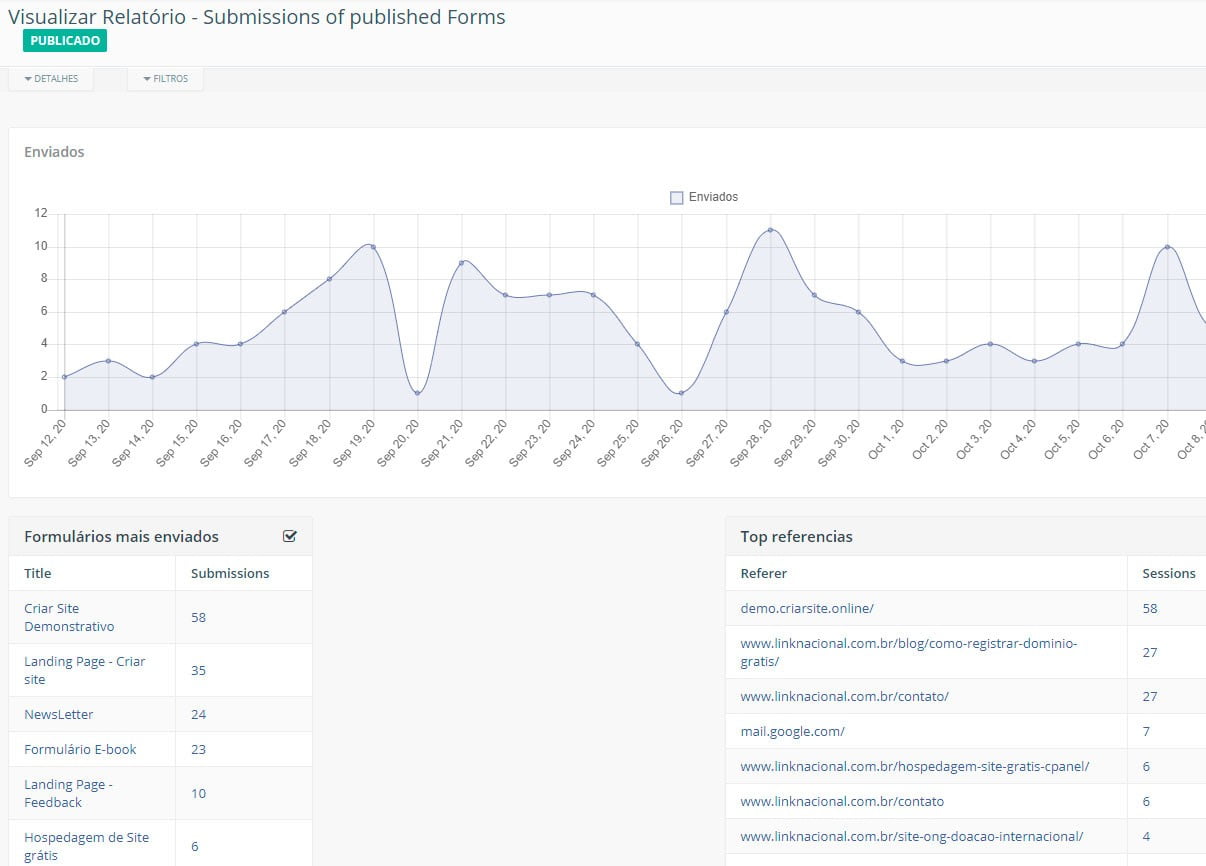Open the Landing Page - Feedback link

(x=68, y=793)
